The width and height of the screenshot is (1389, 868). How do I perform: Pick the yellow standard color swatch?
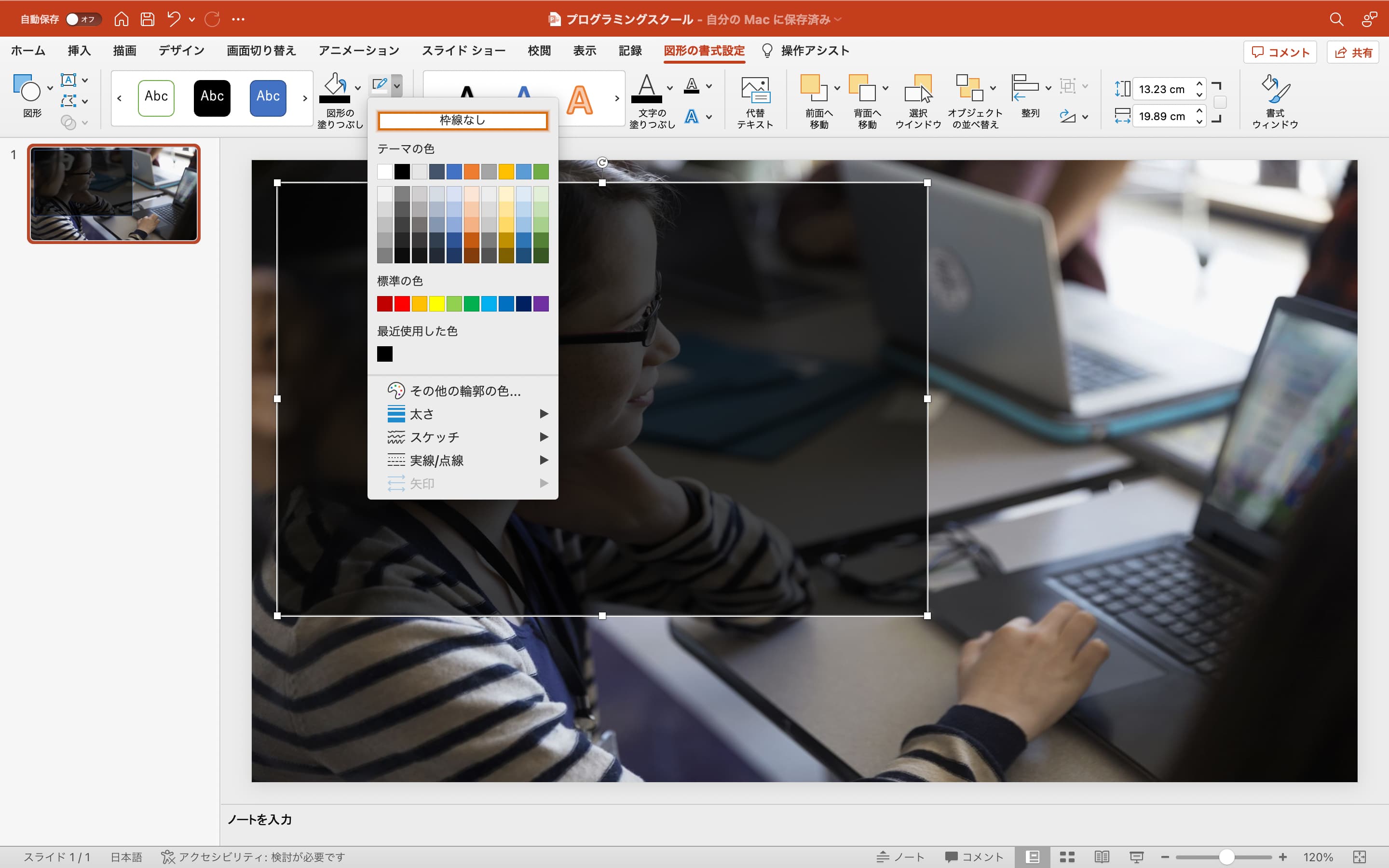point(437,304)
